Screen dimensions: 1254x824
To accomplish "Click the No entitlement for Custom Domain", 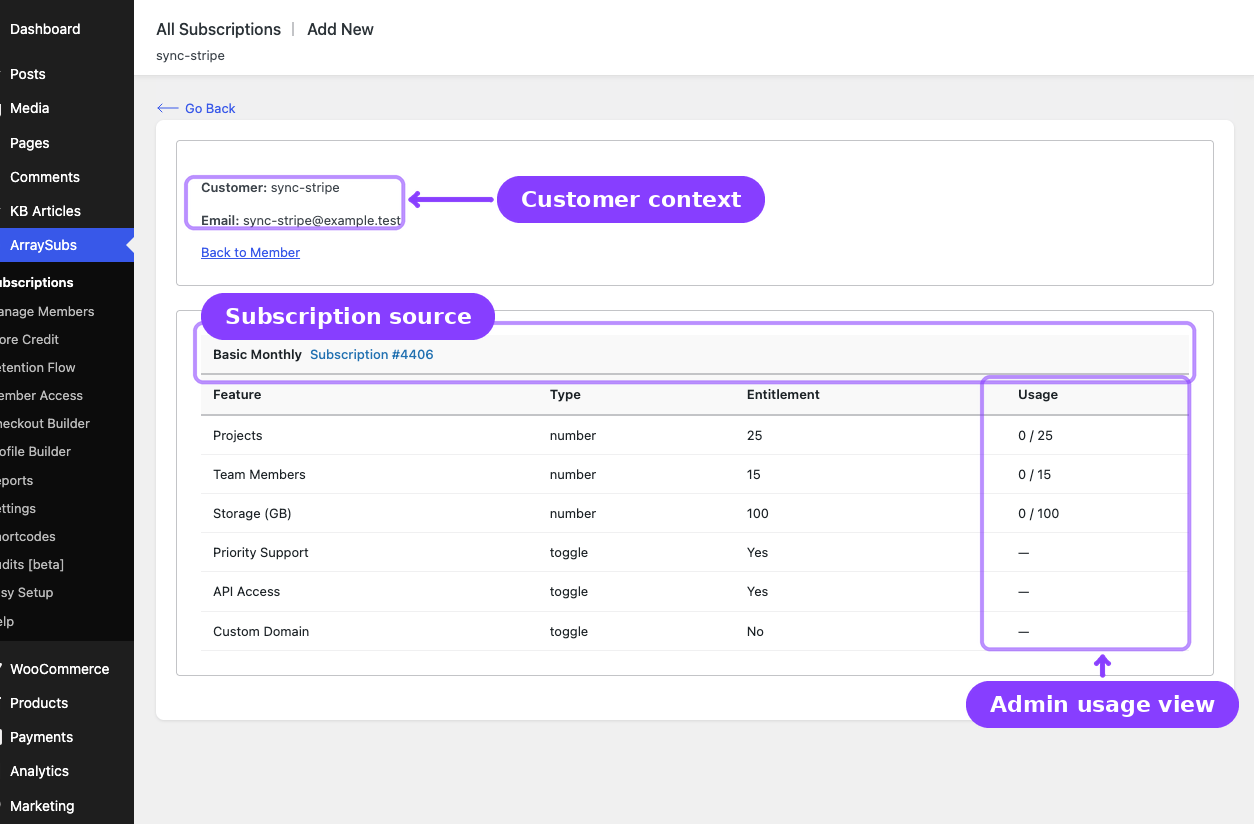I will 755,631.
